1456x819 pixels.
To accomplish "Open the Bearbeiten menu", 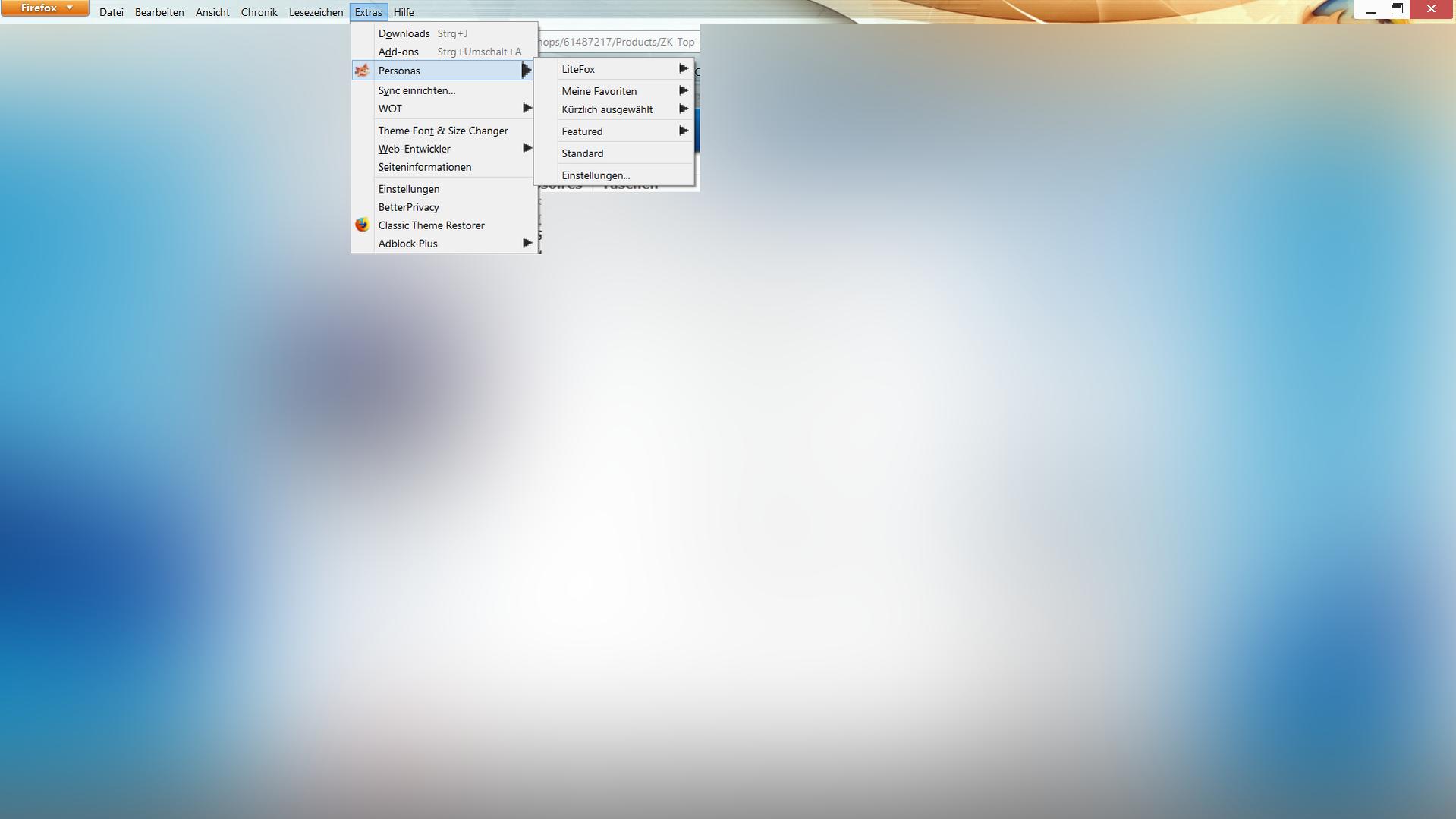I will (159, 12).
